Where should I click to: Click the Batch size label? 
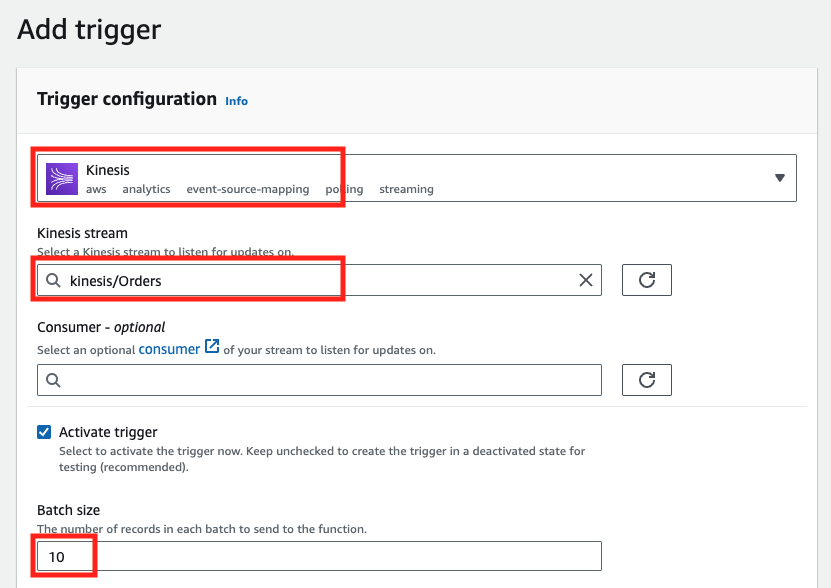68,510
